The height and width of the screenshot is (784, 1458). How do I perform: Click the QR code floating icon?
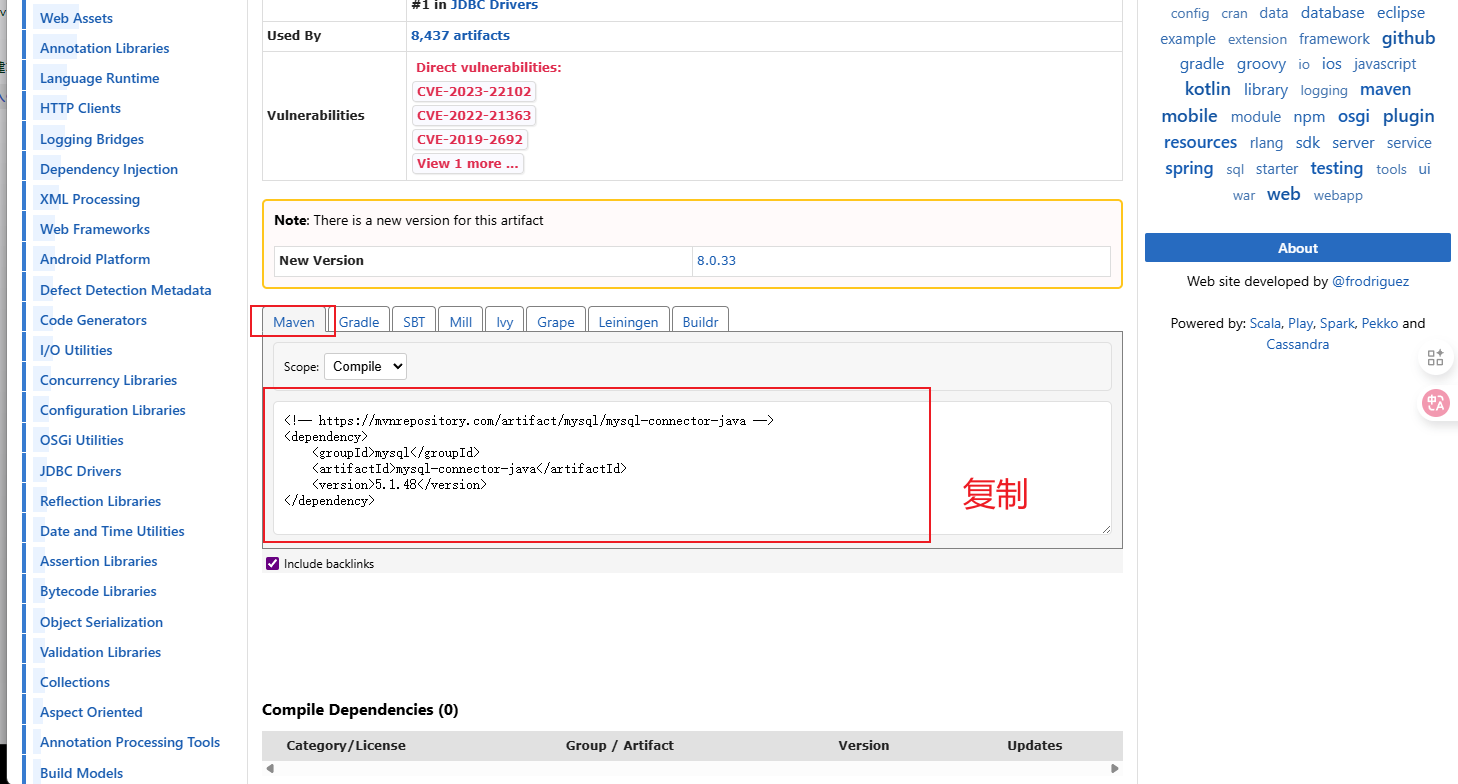pyautogui.click(x=1436, y=358)
